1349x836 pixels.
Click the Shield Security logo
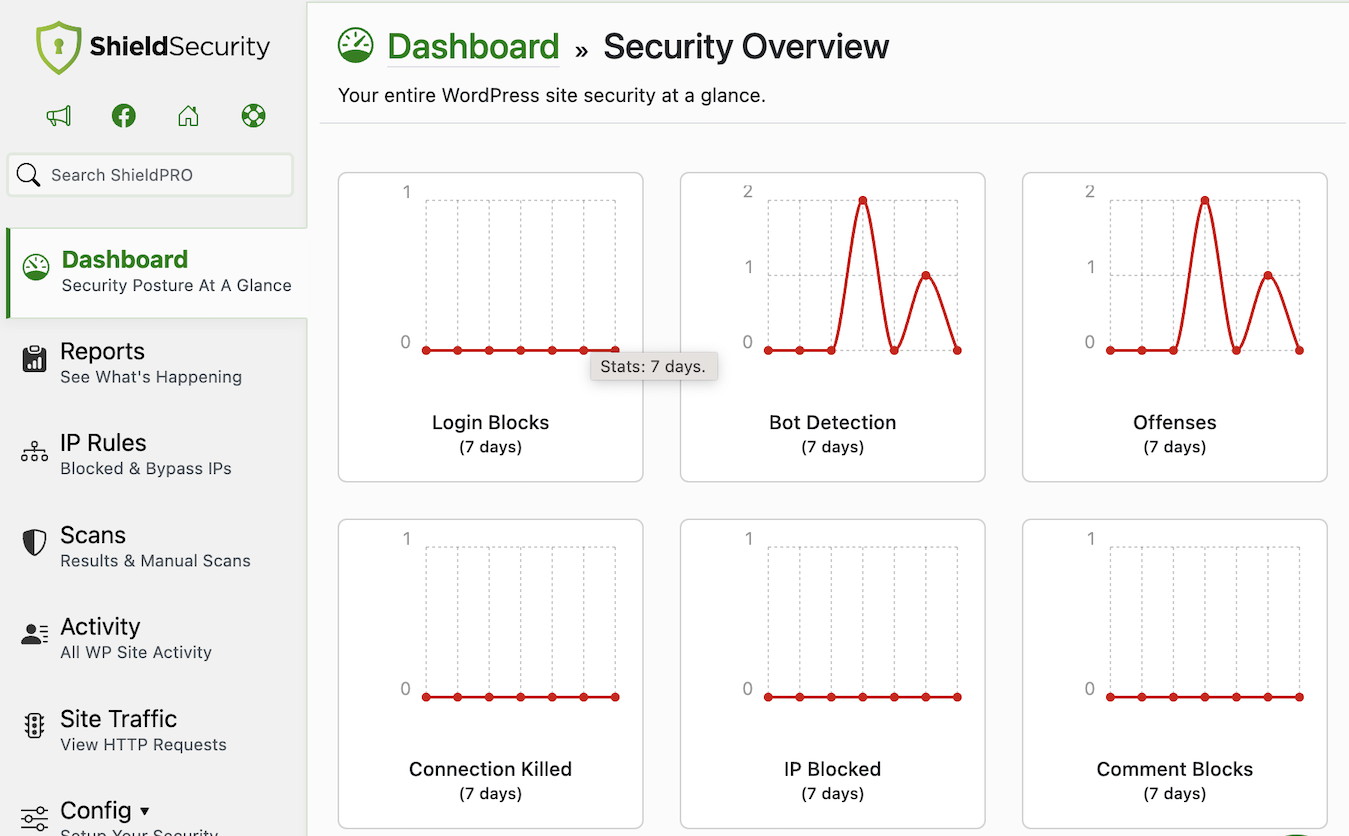point(153,47)
